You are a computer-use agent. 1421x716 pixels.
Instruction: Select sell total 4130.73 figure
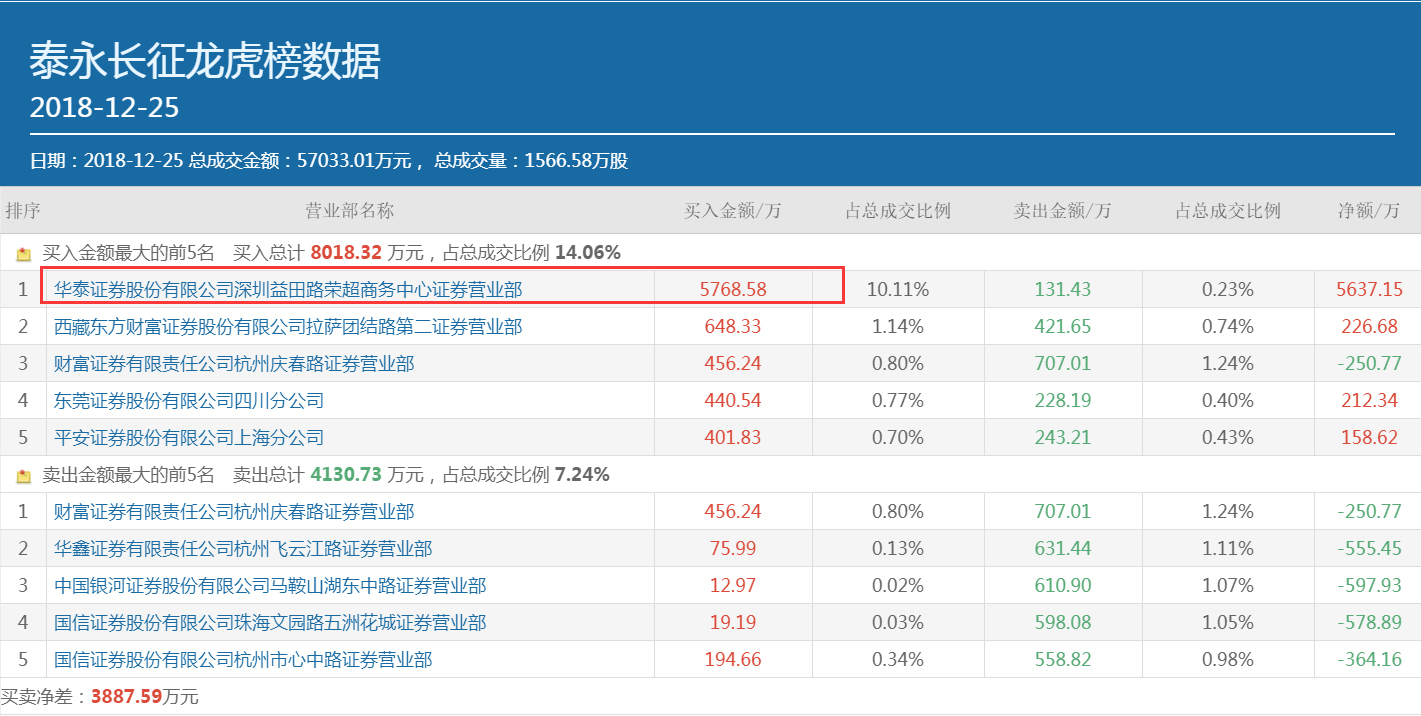(345, 475)
